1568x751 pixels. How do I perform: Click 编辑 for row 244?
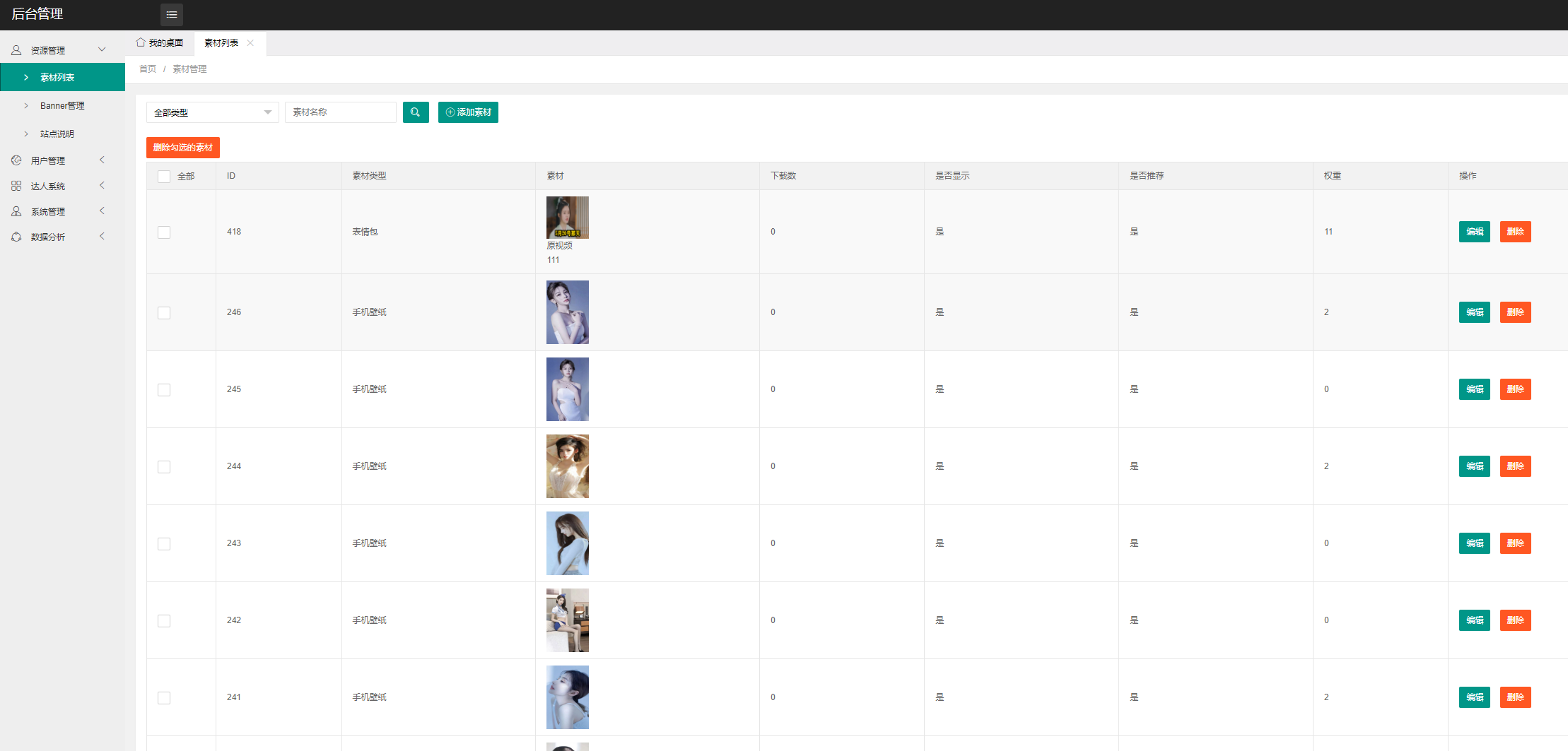(1475, 466)
